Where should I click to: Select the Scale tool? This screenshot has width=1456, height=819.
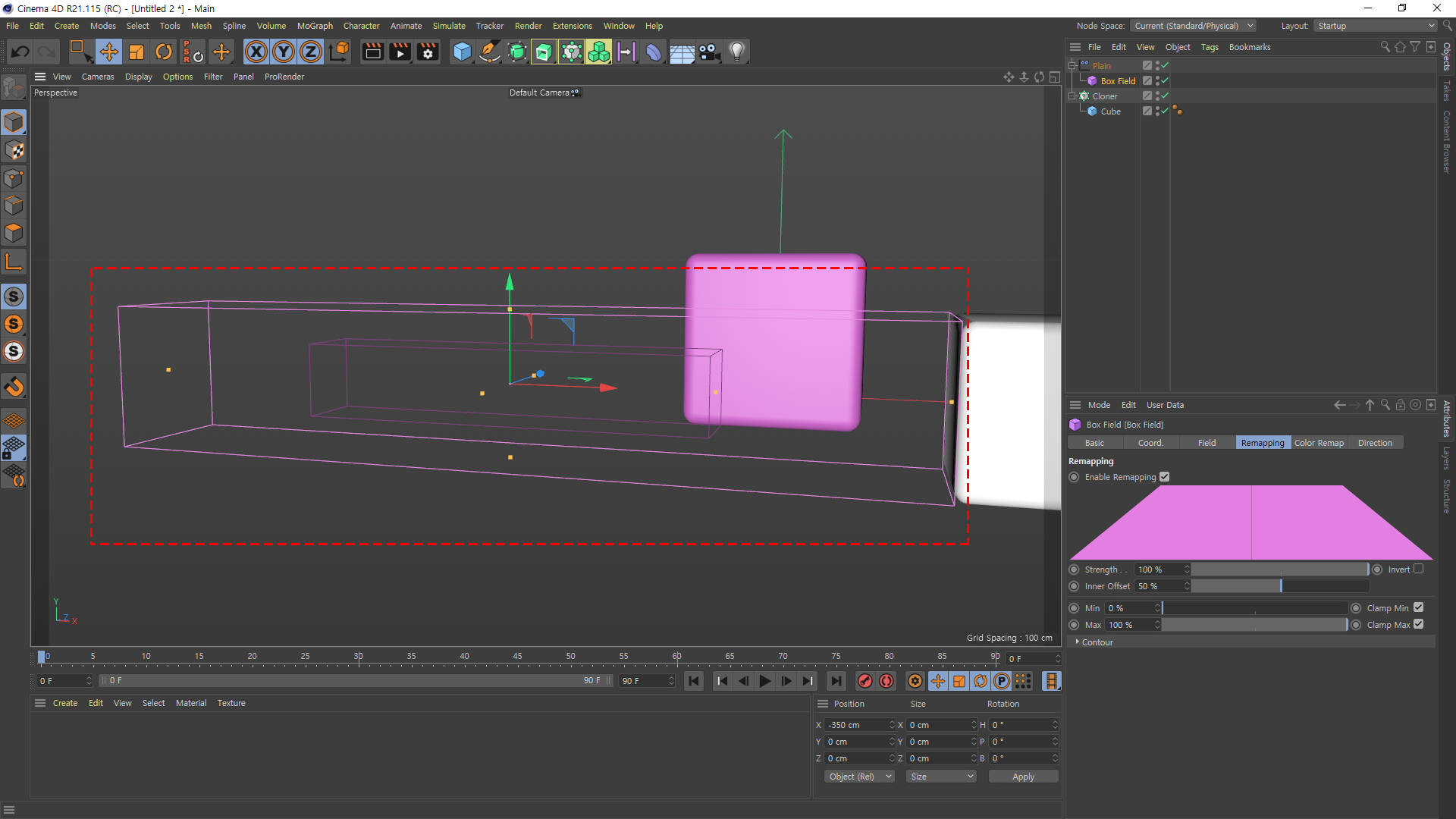point(136,52)
